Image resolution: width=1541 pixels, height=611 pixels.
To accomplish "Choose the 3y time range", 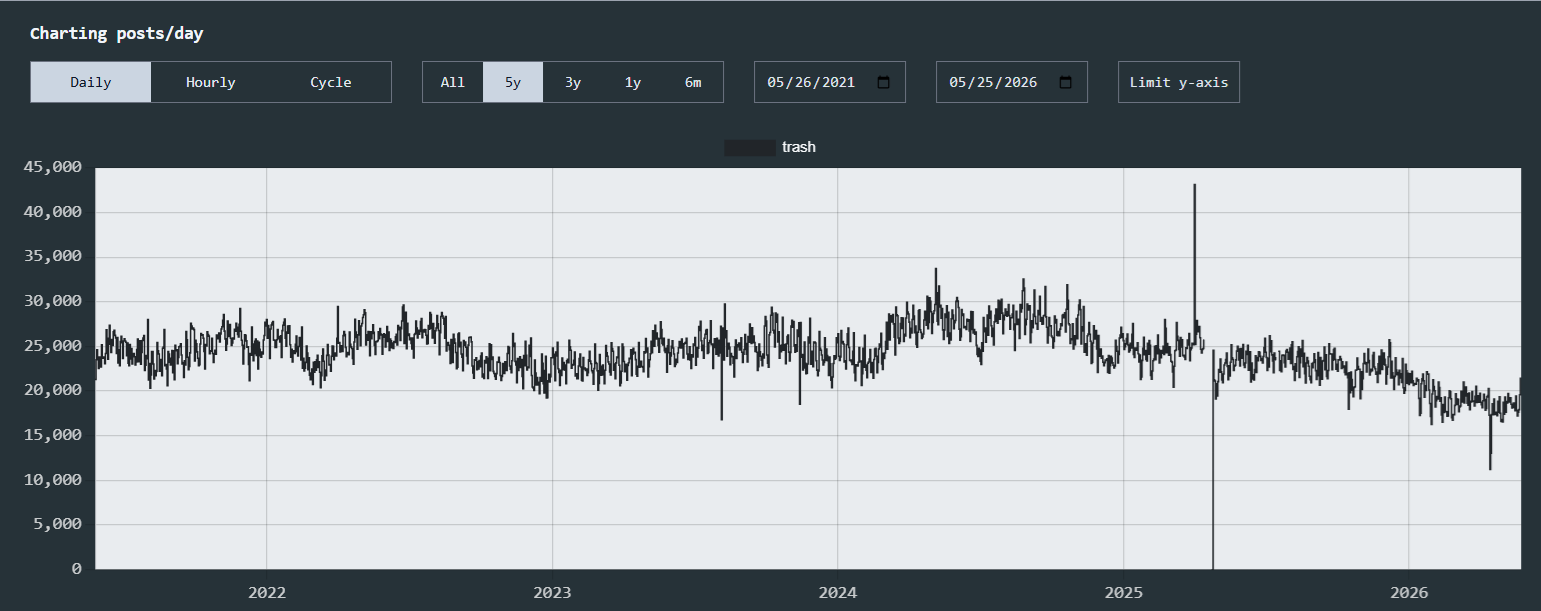I will (x=573, y=82).
